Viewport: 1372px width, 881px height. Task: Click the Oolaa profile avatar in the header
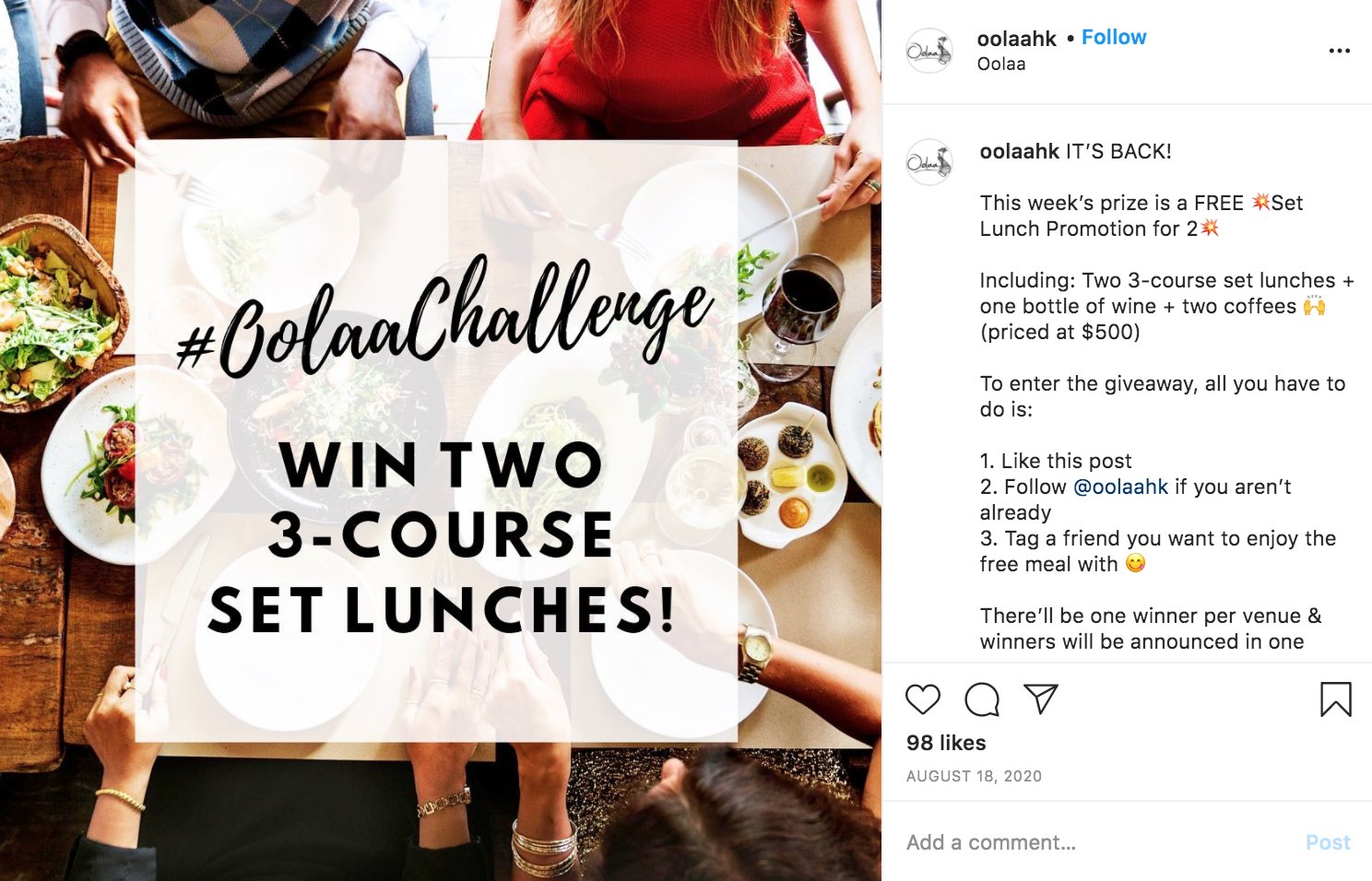click(x=928, y=51)
